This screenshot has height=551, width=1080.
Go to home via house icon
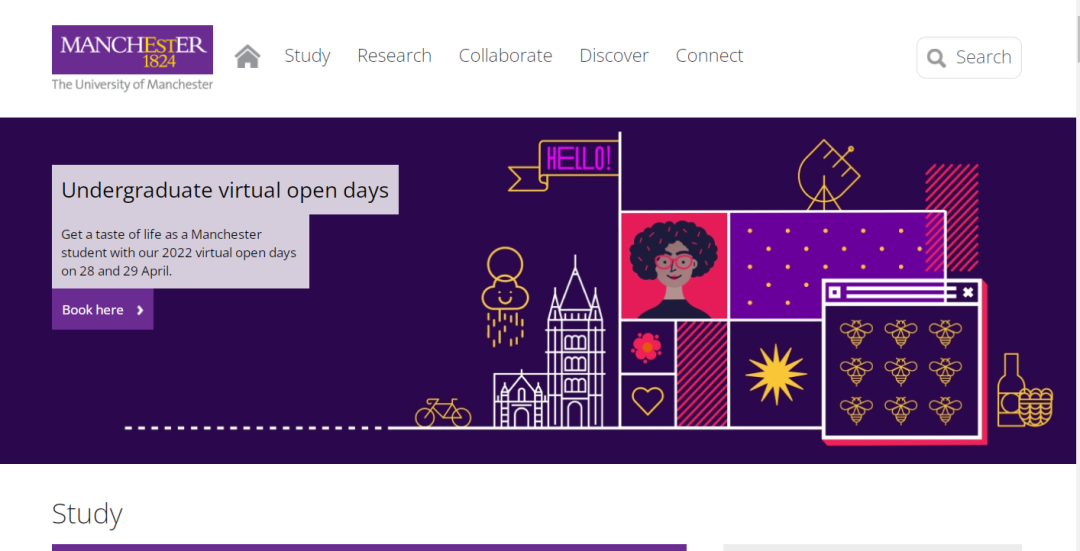point(247,56)
